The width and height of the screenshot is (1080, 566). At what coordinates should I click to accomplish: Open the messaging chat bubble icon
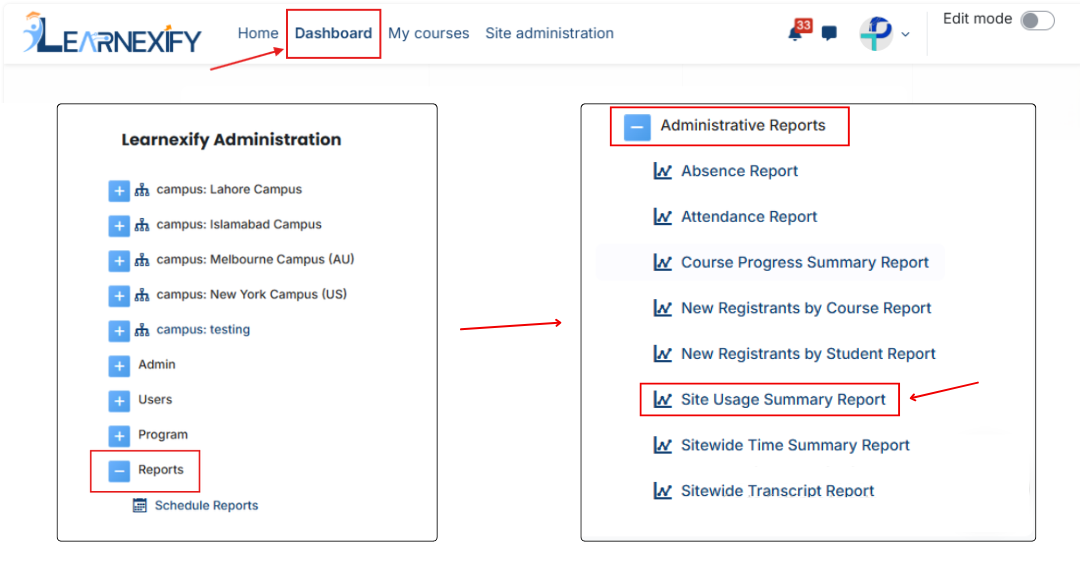[x=829, y=33]
